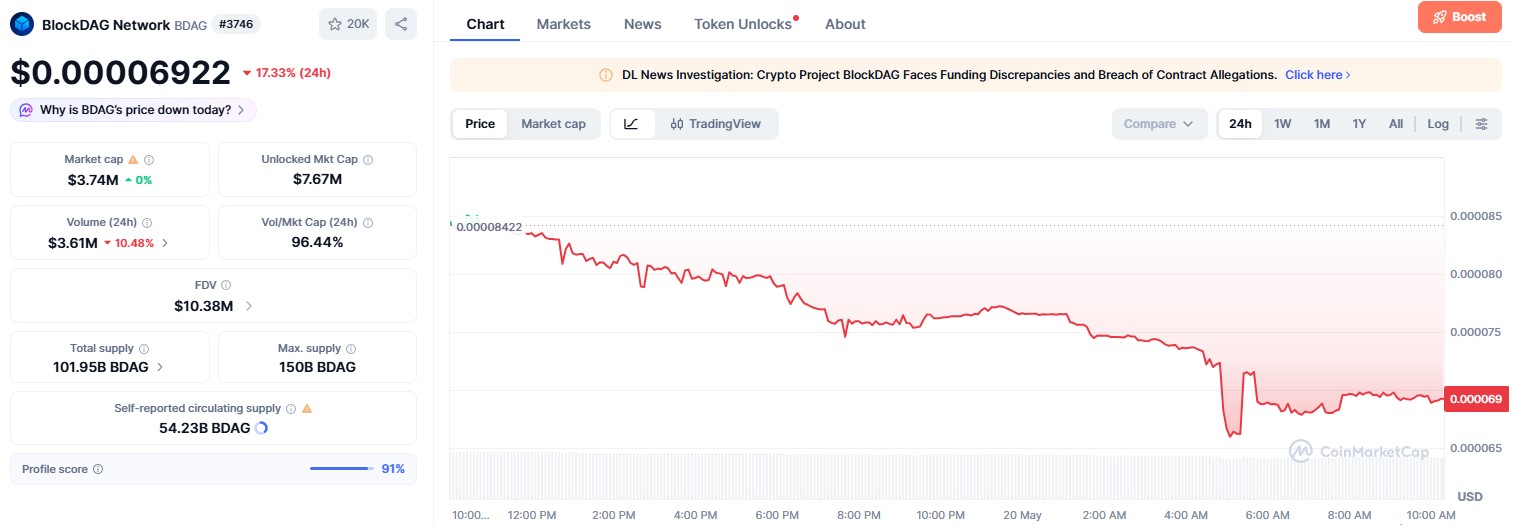
Task: Switch to line chart icon view
Action: 631,124
